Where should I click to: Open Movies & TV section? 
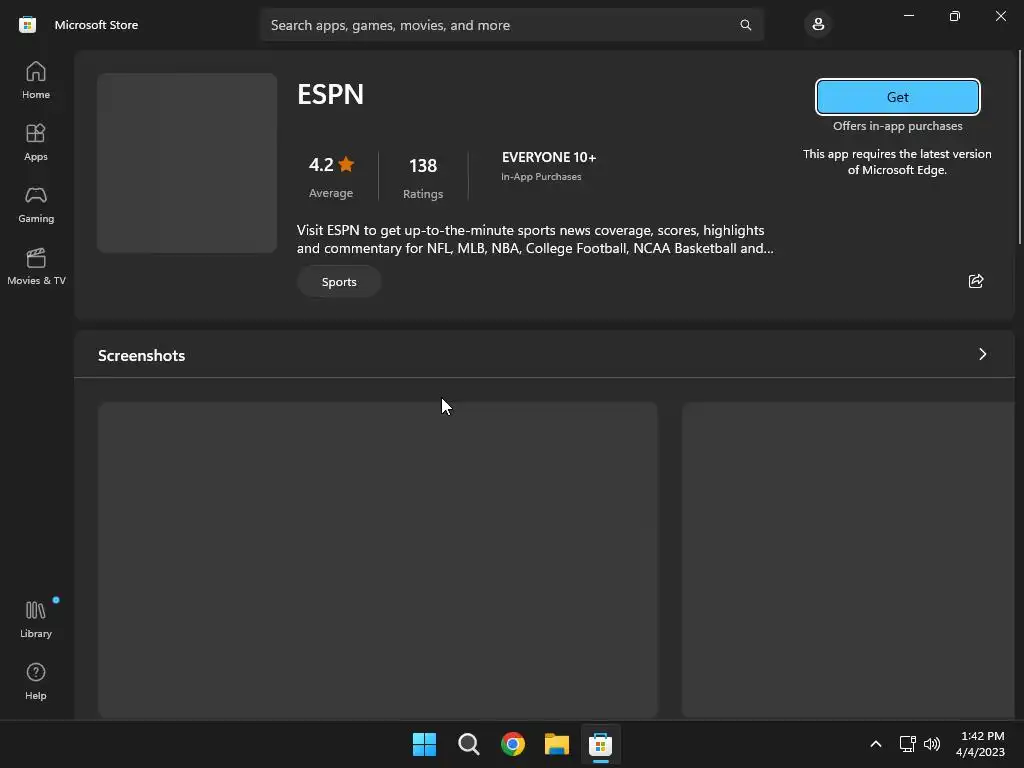click(36, 266)
